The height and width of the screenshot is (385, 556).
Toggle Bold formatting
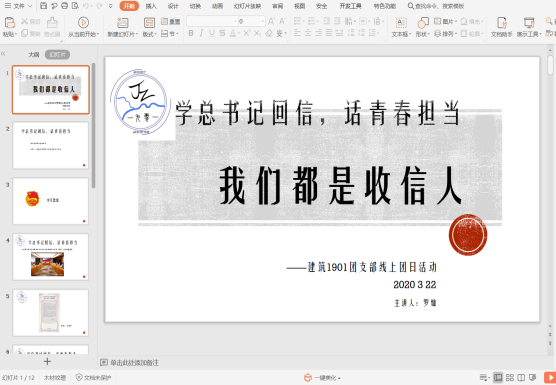click(191, 33)
